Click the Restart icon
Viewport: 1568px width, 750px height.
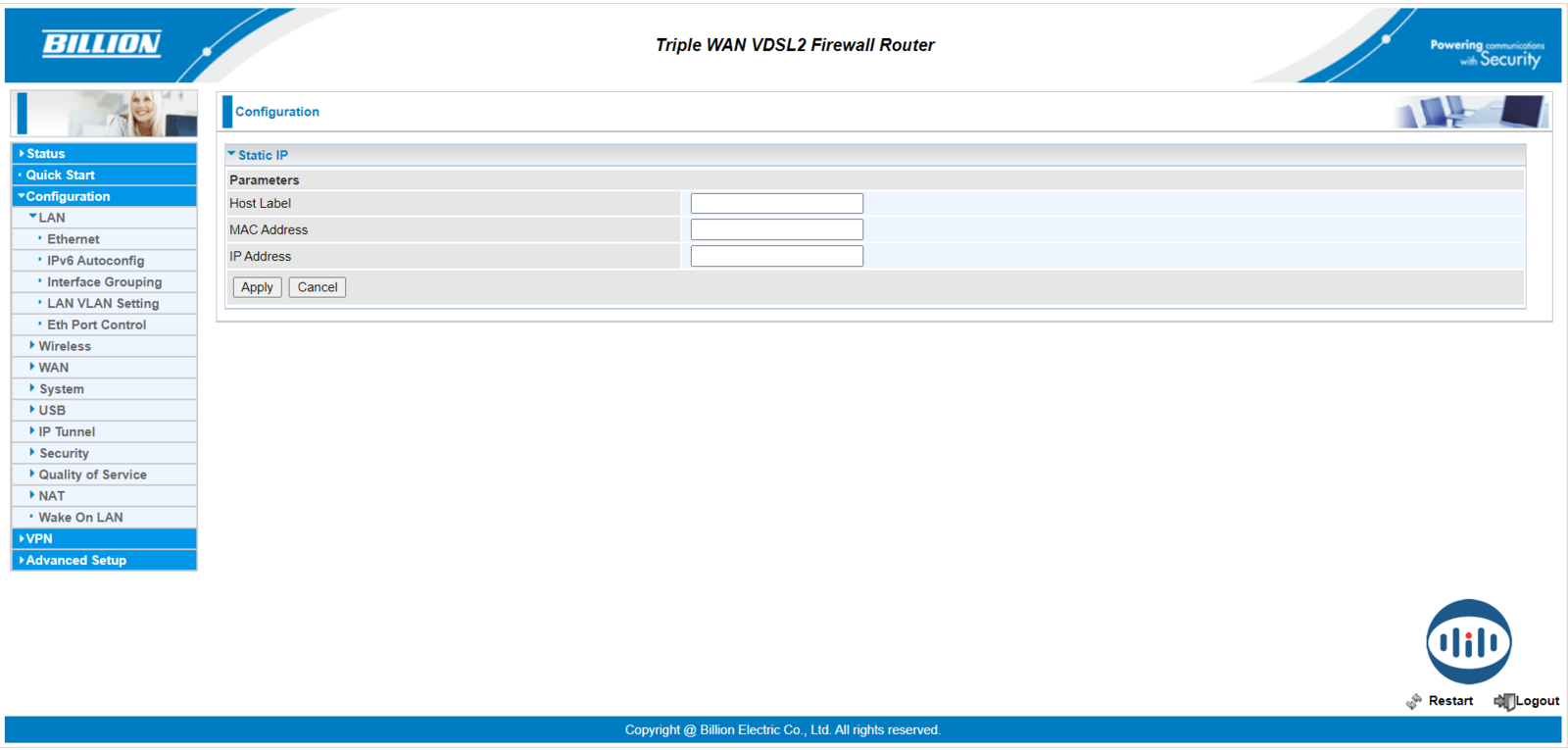1413,701
